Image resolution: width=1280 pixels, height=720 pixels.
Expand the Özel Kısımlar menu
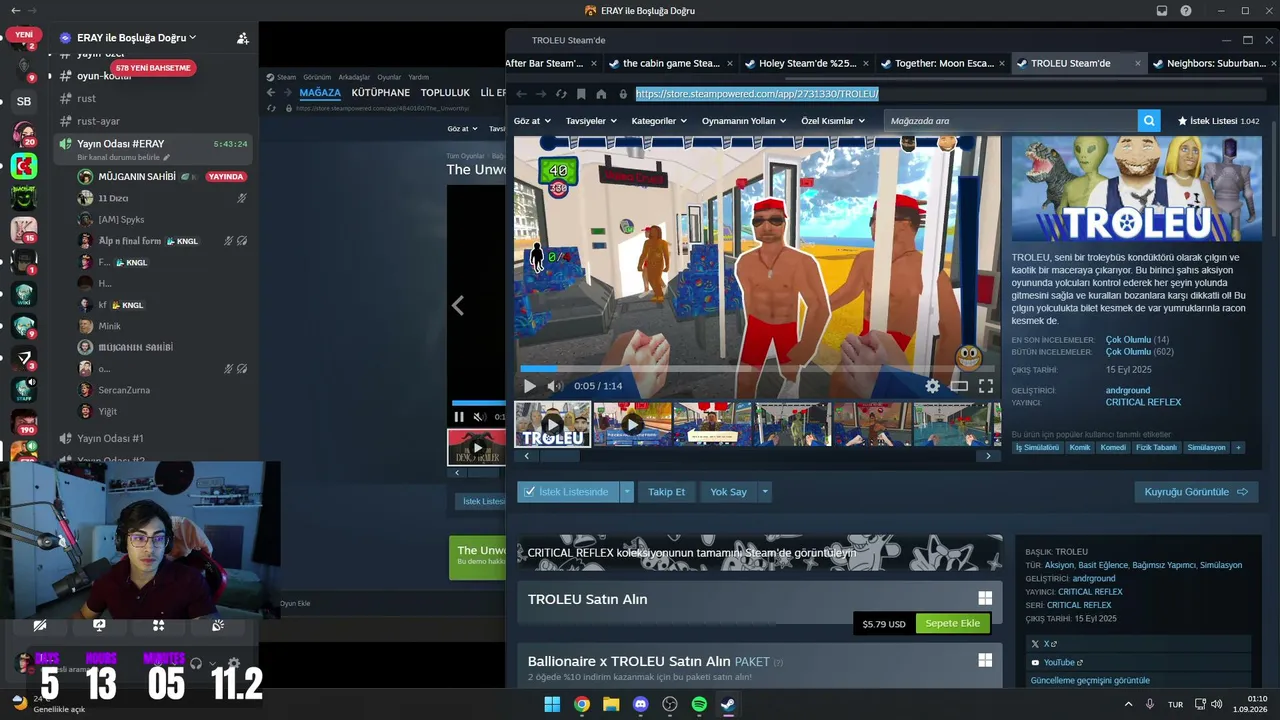pyautogui.click(x=833, y=121)
